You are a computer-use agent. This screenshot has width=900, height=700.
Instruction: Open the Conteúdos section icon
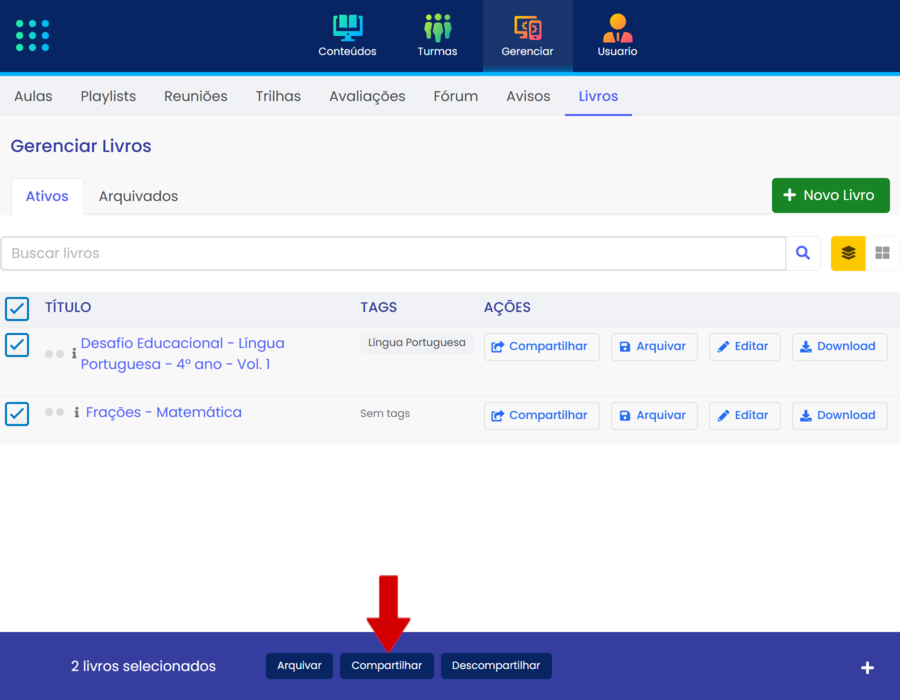coord(347,28)
